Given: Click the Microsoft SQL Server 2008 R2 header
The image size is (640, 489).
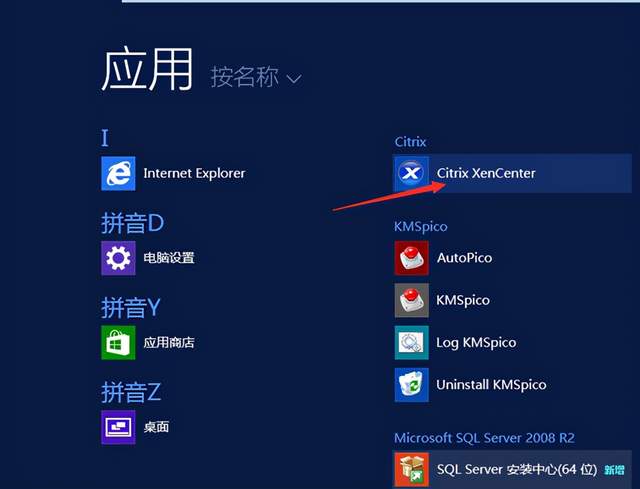Looking at the screenshot, I should pos(484,438).
